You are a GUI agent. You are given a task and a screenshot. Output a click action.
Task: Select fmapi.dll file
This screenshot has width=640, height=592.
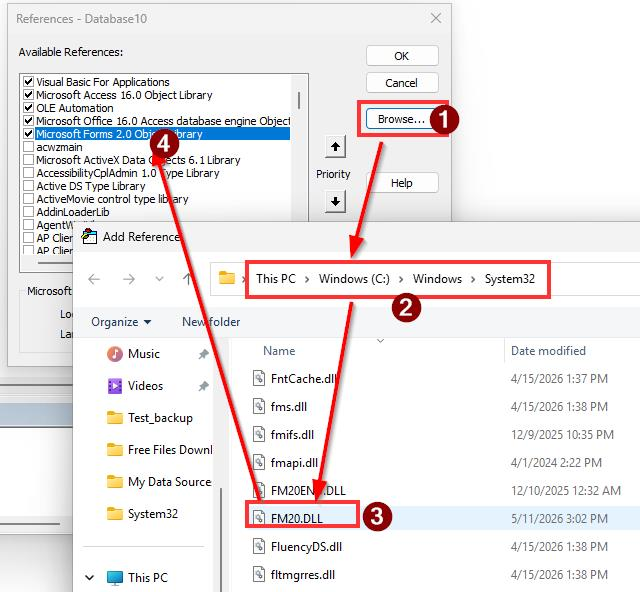click(294, 463)
